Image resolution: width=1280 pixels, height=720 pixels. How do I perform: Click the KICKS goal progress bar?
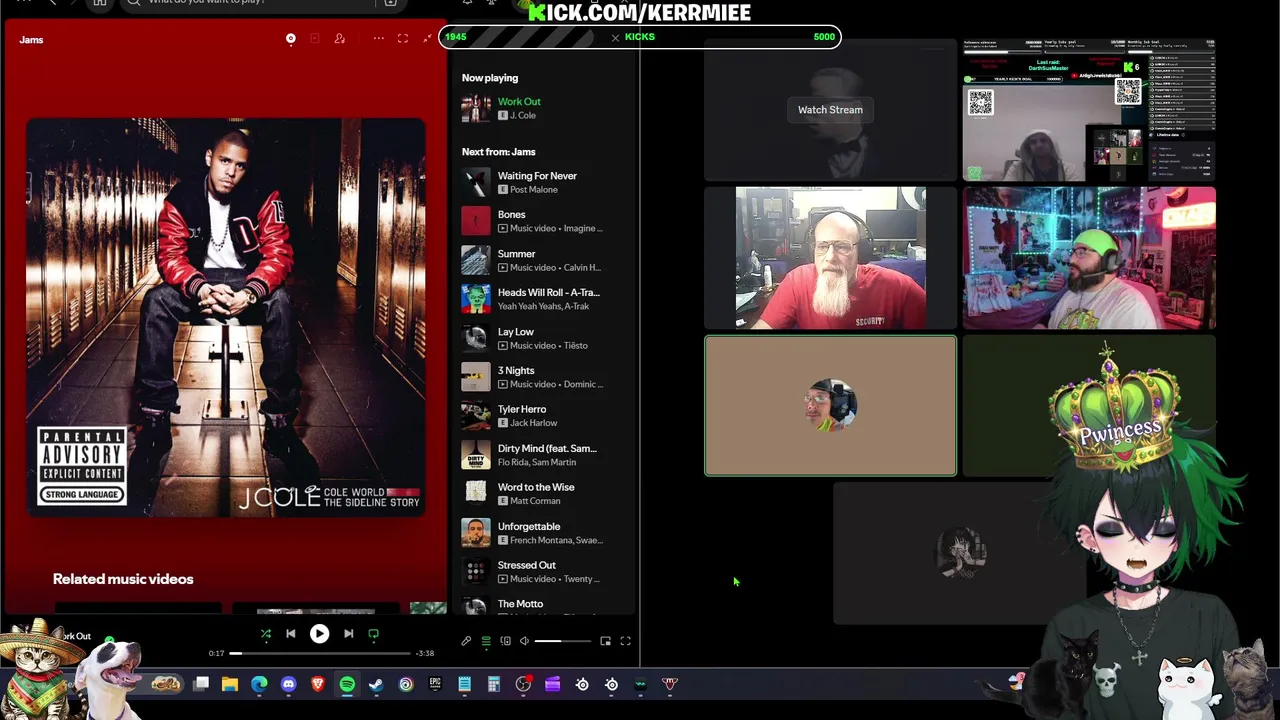tap(640, 37)
